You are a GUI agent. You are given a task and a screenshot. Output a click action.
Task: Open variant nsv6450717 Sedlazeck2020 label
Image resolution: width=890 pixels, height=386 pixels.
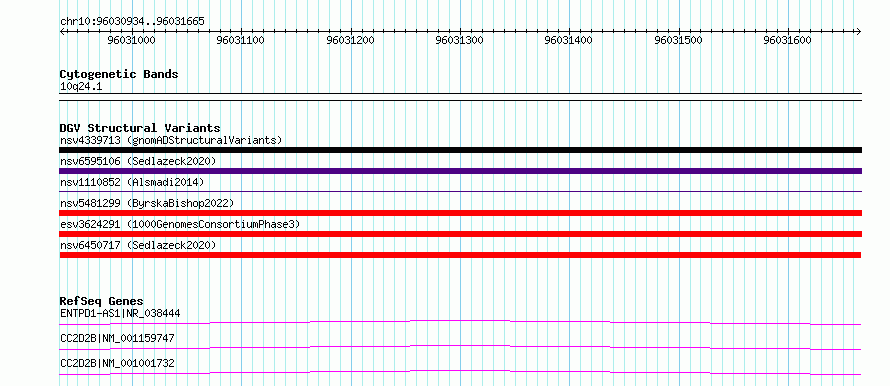pyautogui.click(x=138, y=245)
